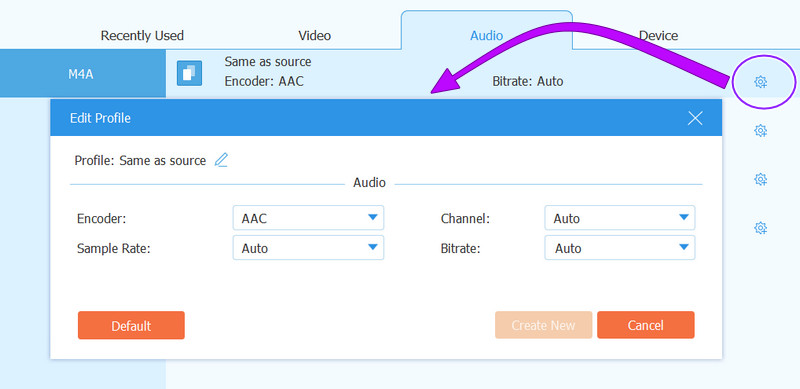Switch to the Recently Used tab
This screenshot has height=389, width=800.
click(x=142, y=36)
